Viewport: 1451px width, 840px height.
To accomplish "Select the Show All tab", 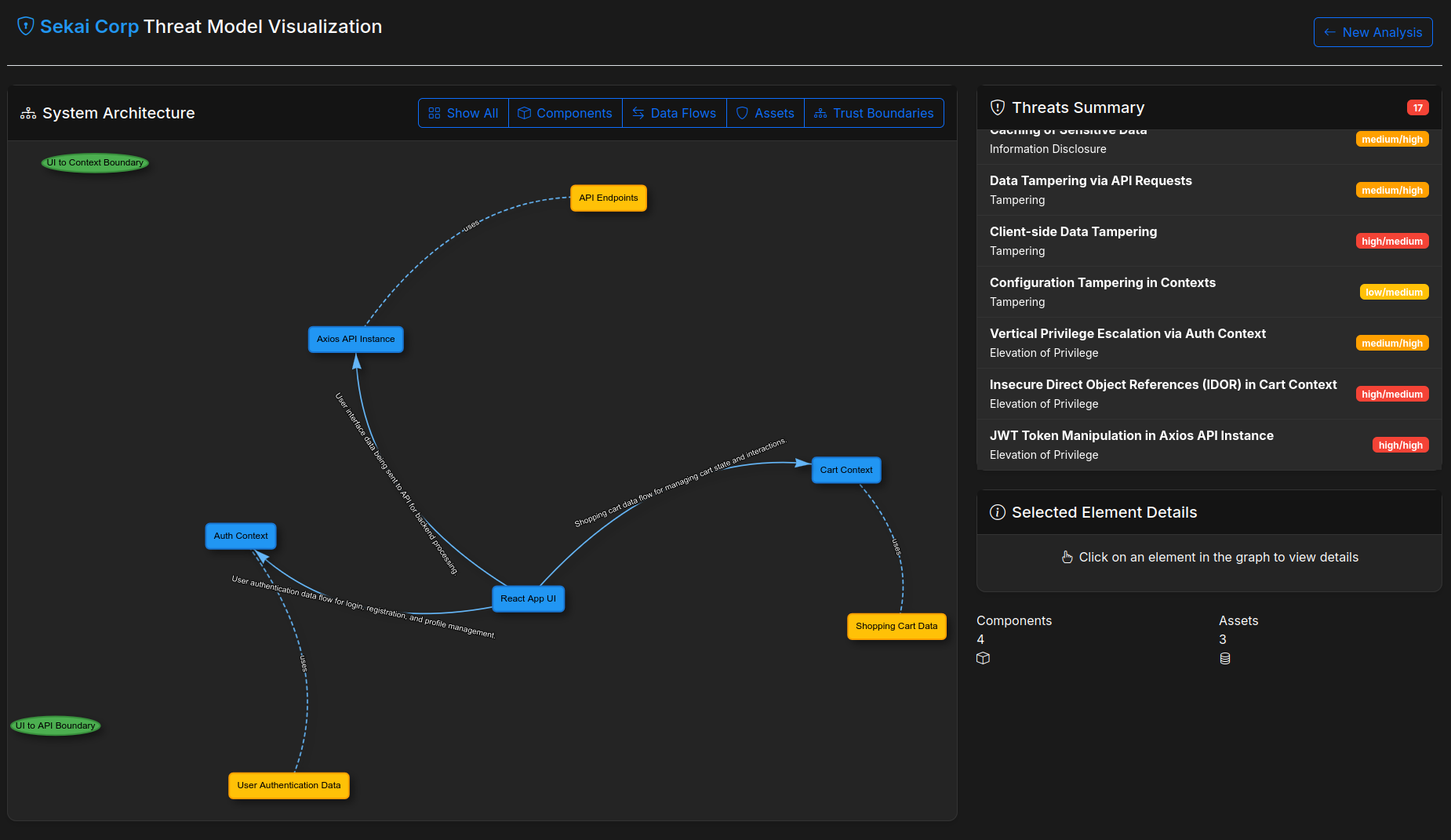I will 463,113.
